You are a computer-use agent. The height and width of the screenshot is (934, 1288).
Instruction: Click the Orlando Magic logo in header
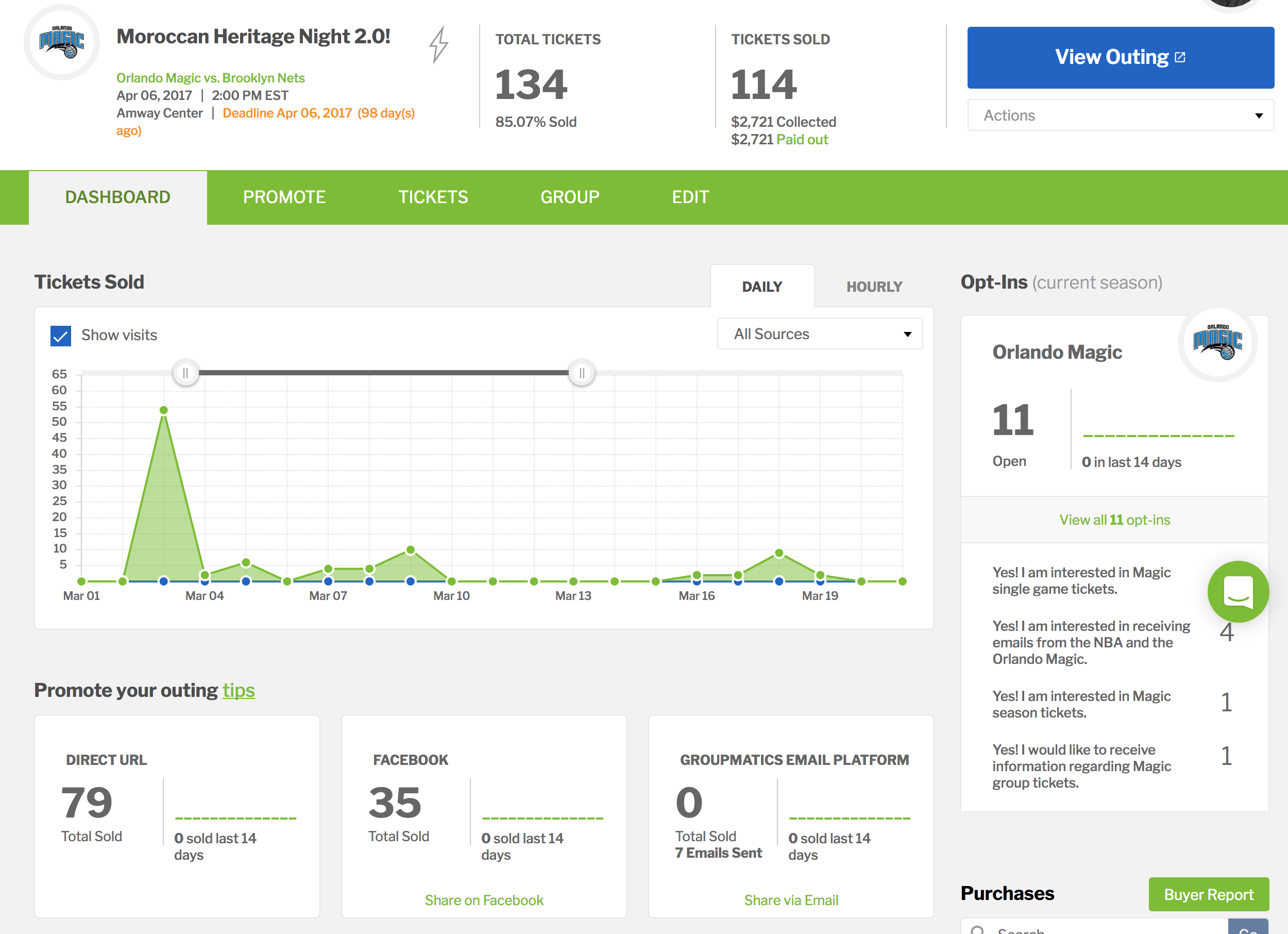coord(62,43)
